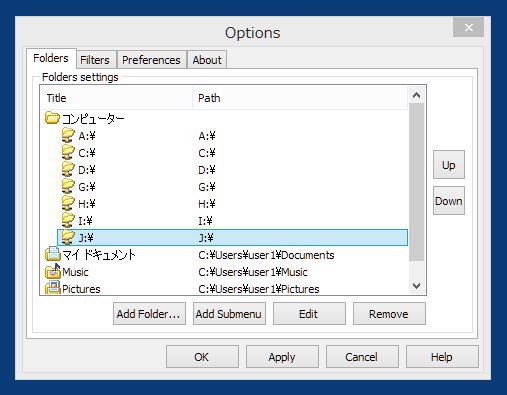Screen dimensions: 507x395
Task: Move selected item with Up button
Action: click(449, 165)
